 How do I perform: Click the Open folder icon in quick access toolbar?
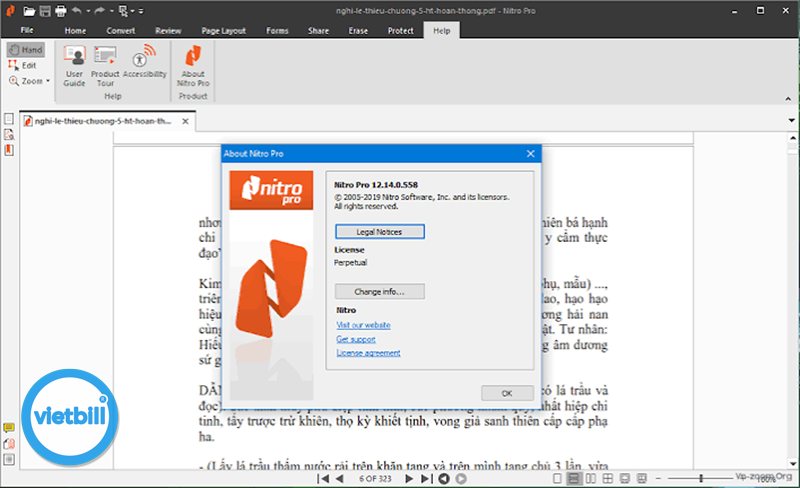(29, 11)
